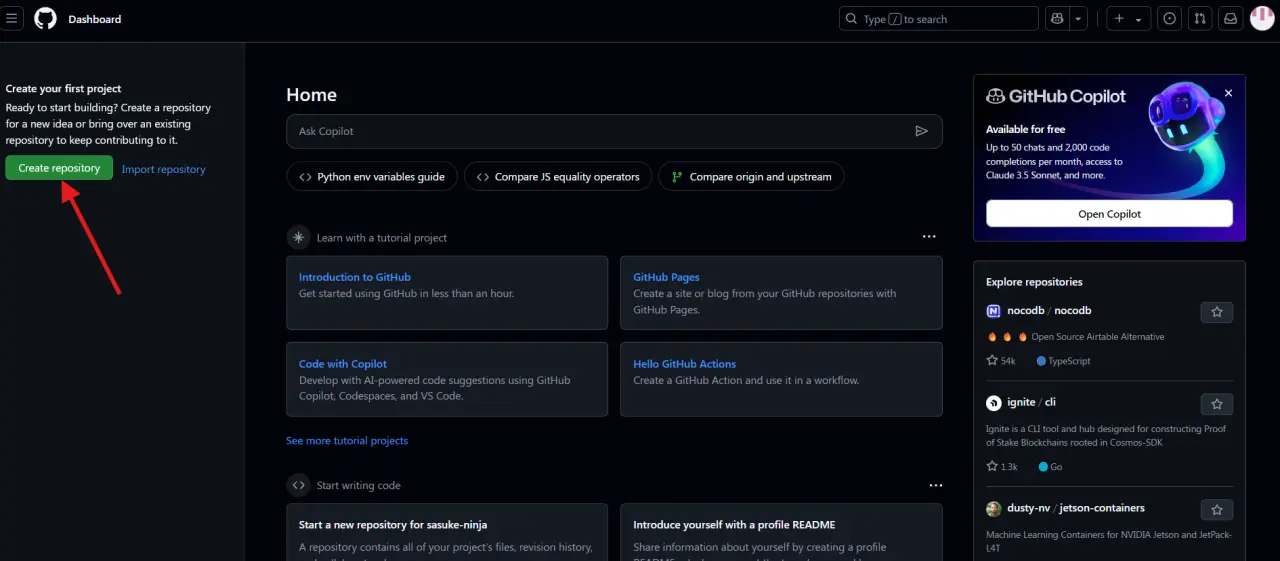Click the dusty-nv repository avatar icon
Viewport: 1280px width, 561px height.
click(994, 508)
